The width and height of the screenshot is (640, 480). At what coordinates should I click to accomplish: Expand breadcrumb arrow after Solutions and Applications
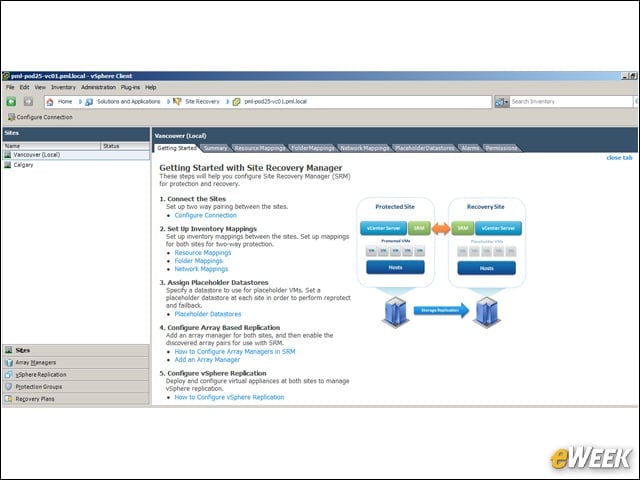click(x=168, y=102)
